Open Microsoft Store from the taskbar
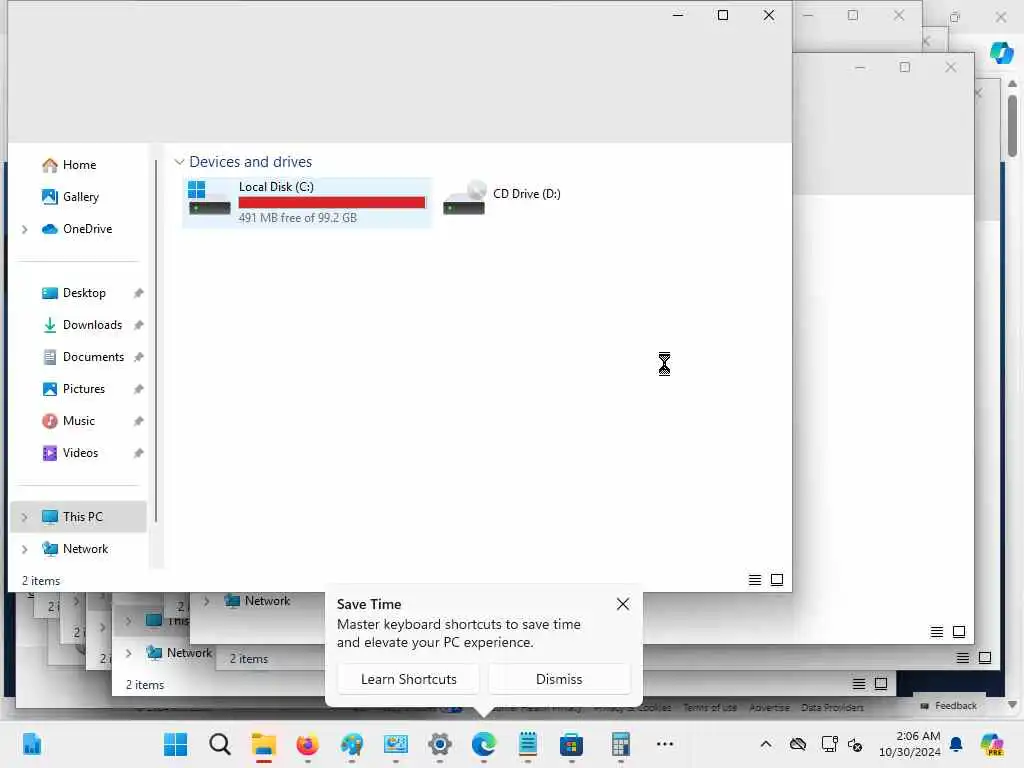1024x768 pixels. click(x=571, y=744)
